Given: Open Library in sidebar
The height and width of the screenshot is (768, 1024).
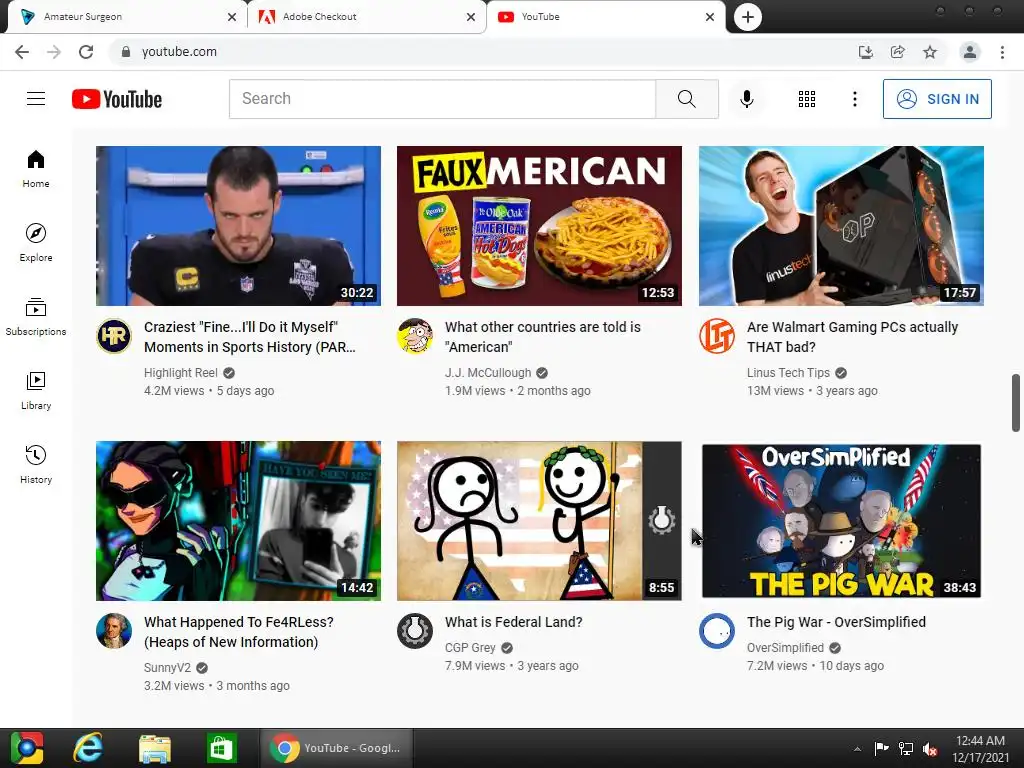Looking at the screenshot, I should (36, 391).
